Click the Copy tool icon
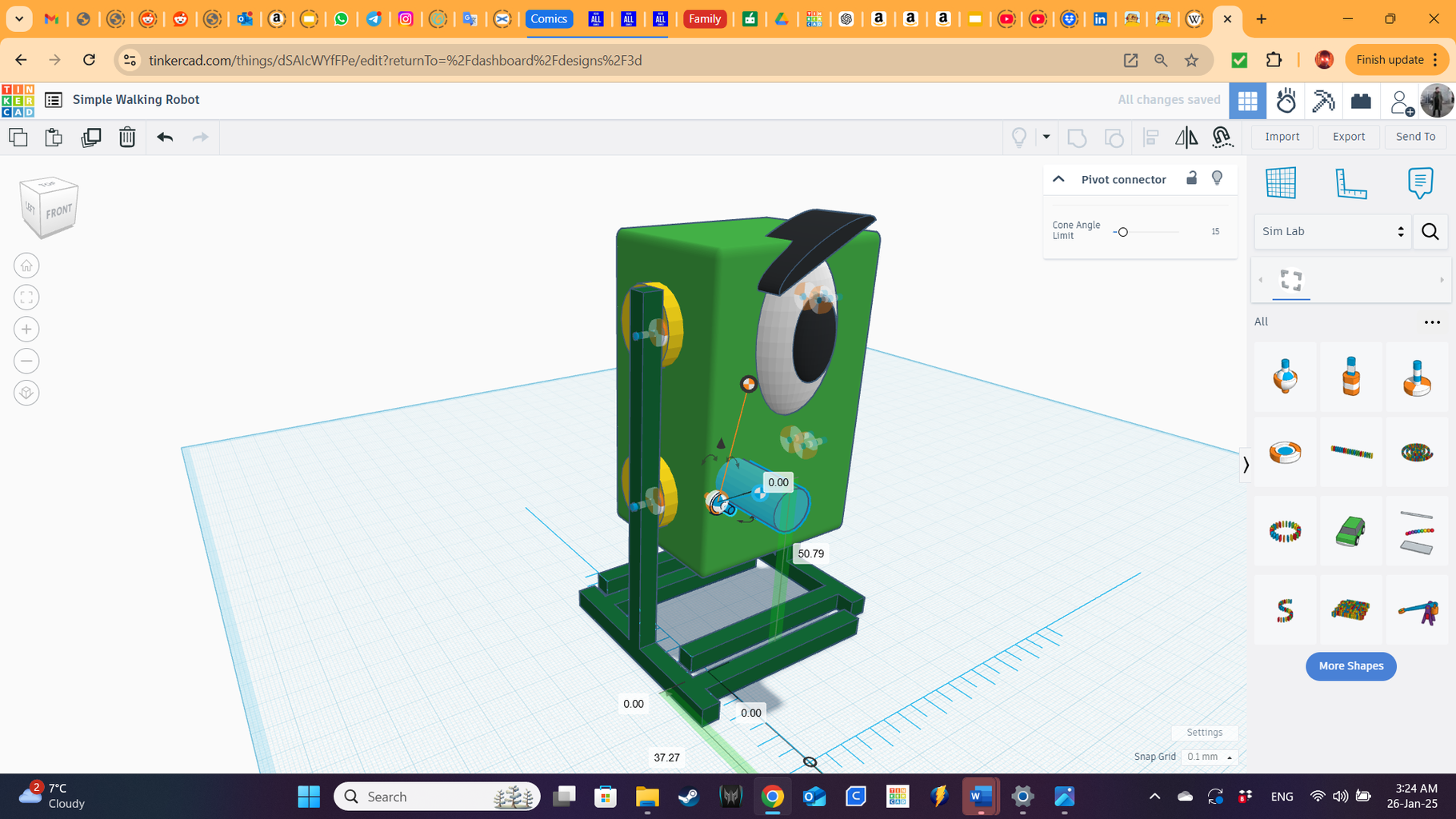 tap(18, 138)
